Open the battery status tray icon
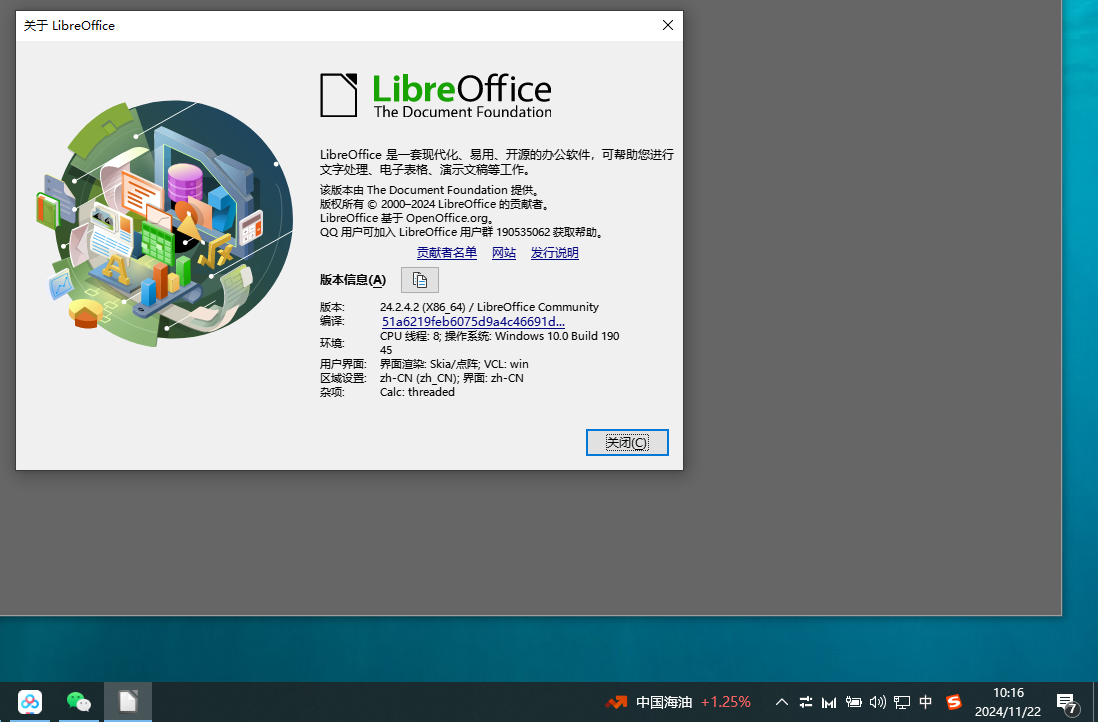The height and width of the screenshot is (722, 1098). coord(853,702)
